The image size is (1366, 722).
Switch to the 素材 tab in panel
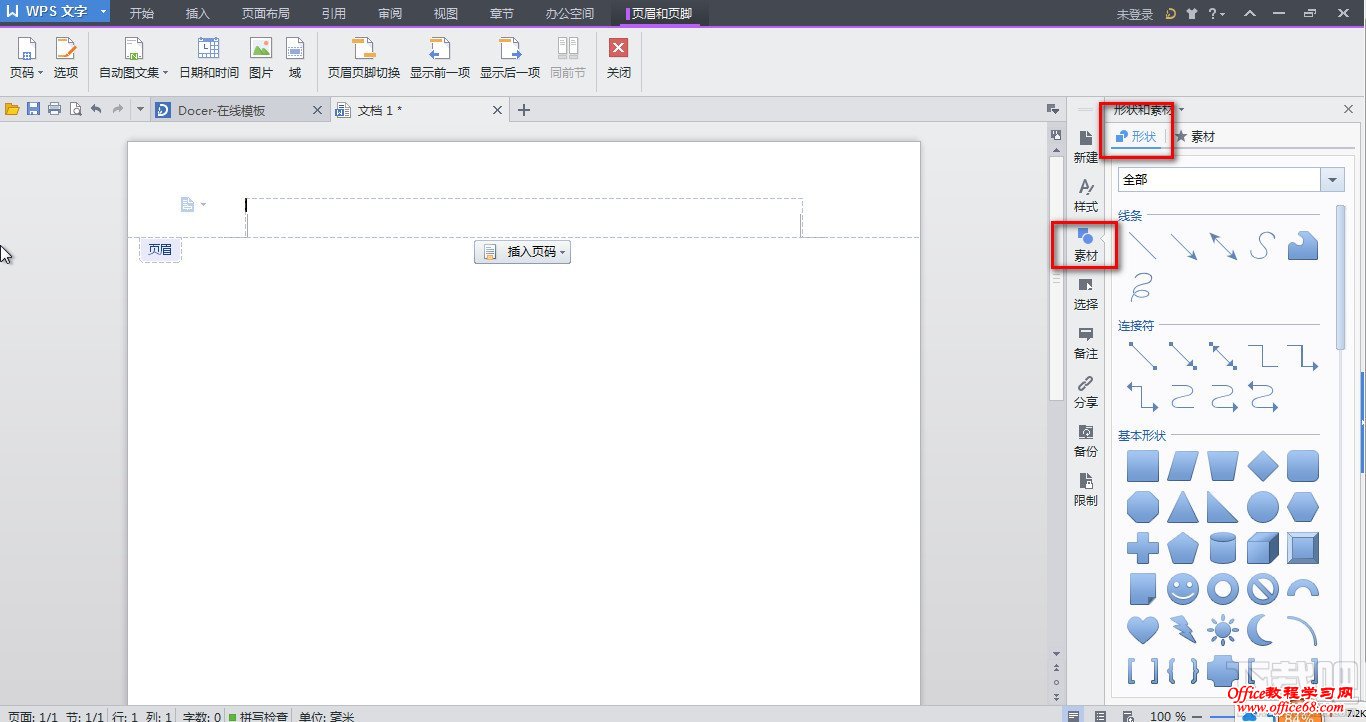click(x=1195, y=137)
